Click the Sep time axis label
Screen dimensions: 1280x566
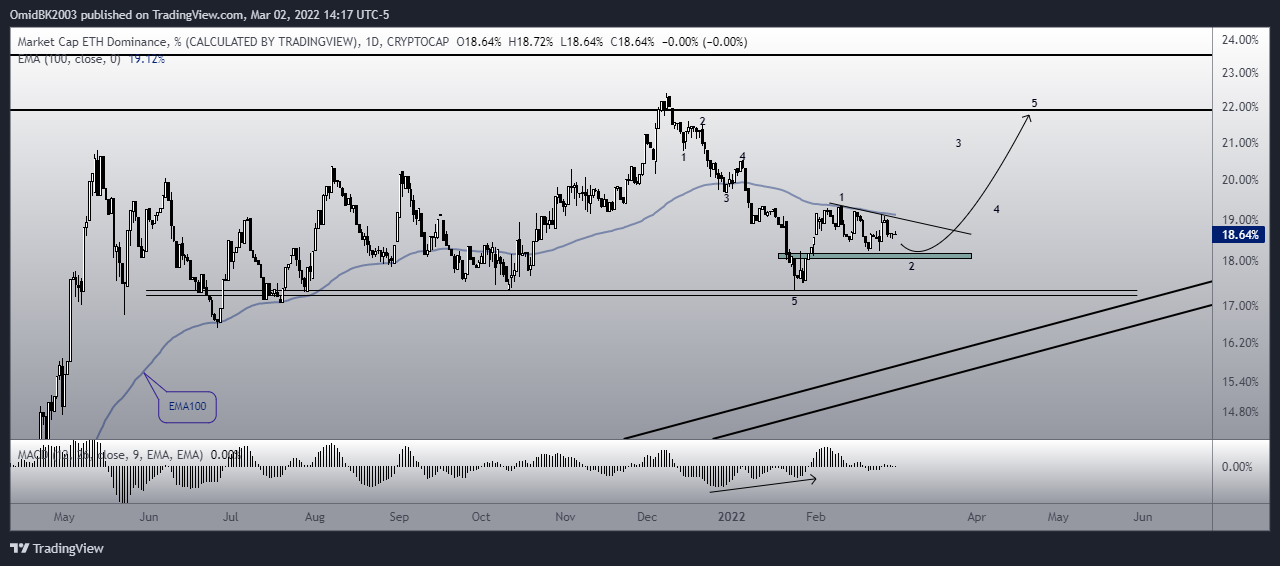click(x=399, y=517)
